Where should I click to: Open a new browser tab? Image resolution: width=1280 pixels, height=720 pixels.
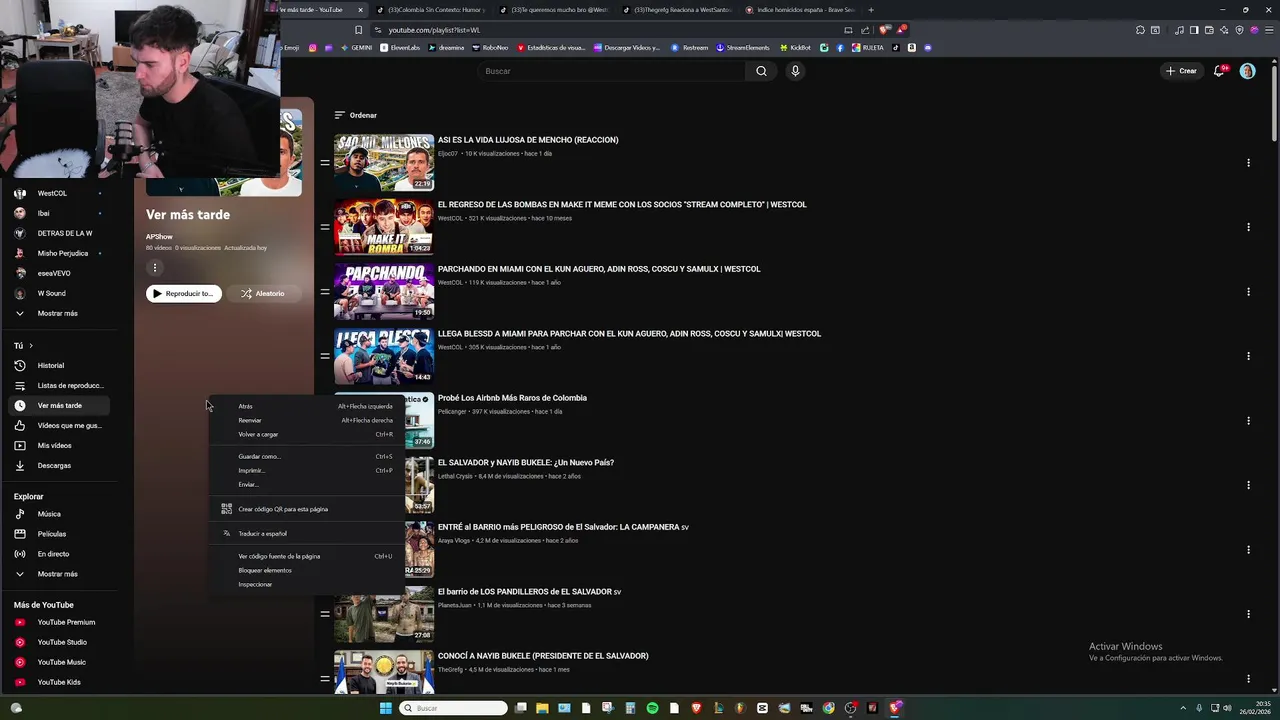pos(871,10)
